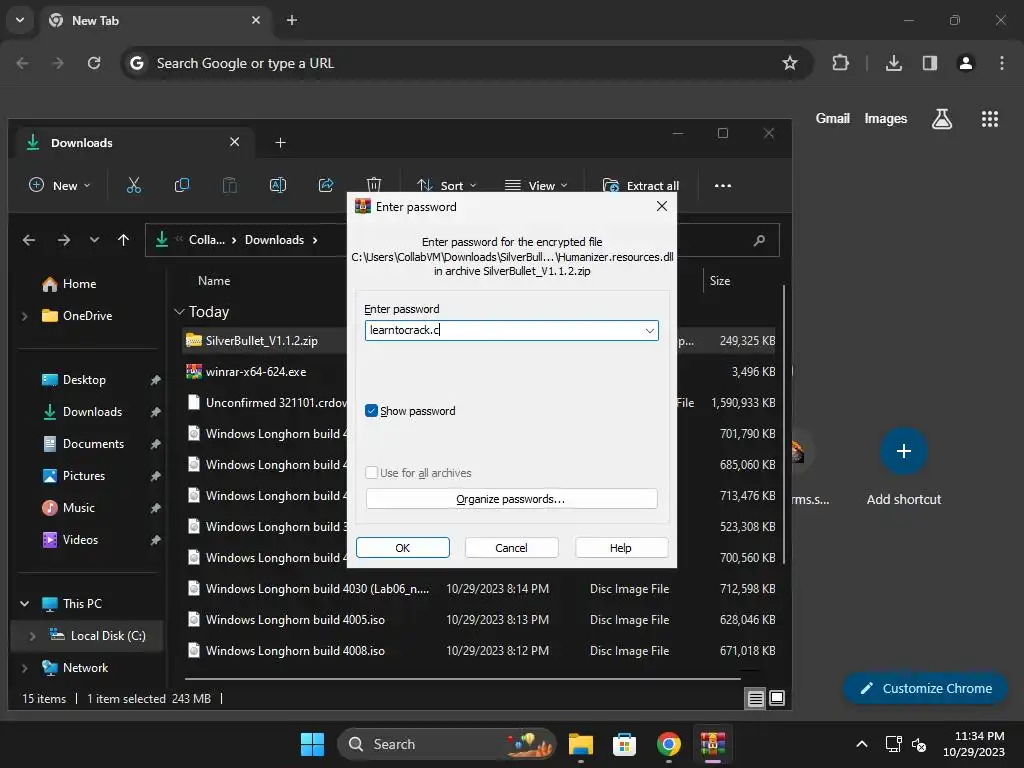Reload the Chrome page
The width and height of the screenshot is (1024, 768).
94,63
